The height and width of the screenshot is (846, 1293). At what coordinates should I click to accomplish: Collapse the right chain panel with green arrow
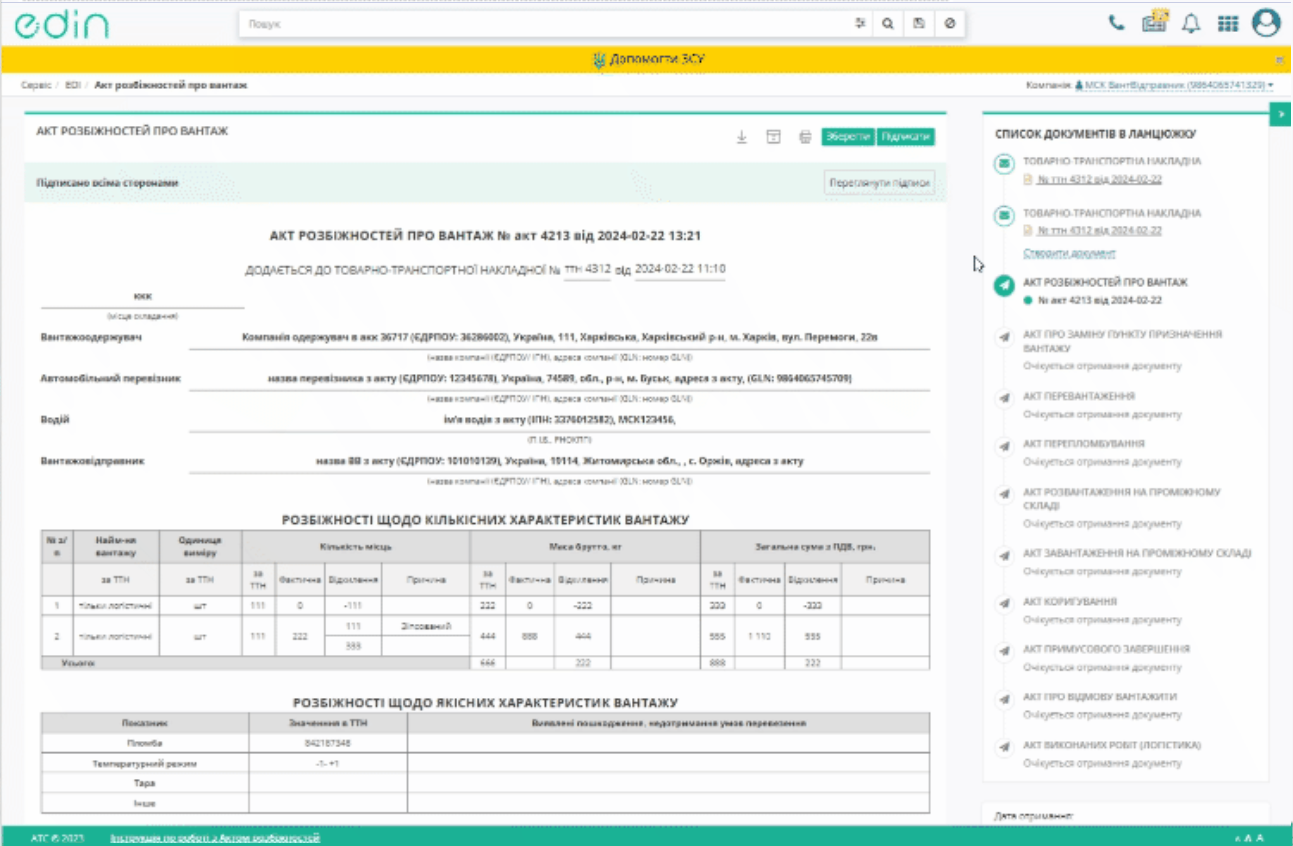(1281, 116)
